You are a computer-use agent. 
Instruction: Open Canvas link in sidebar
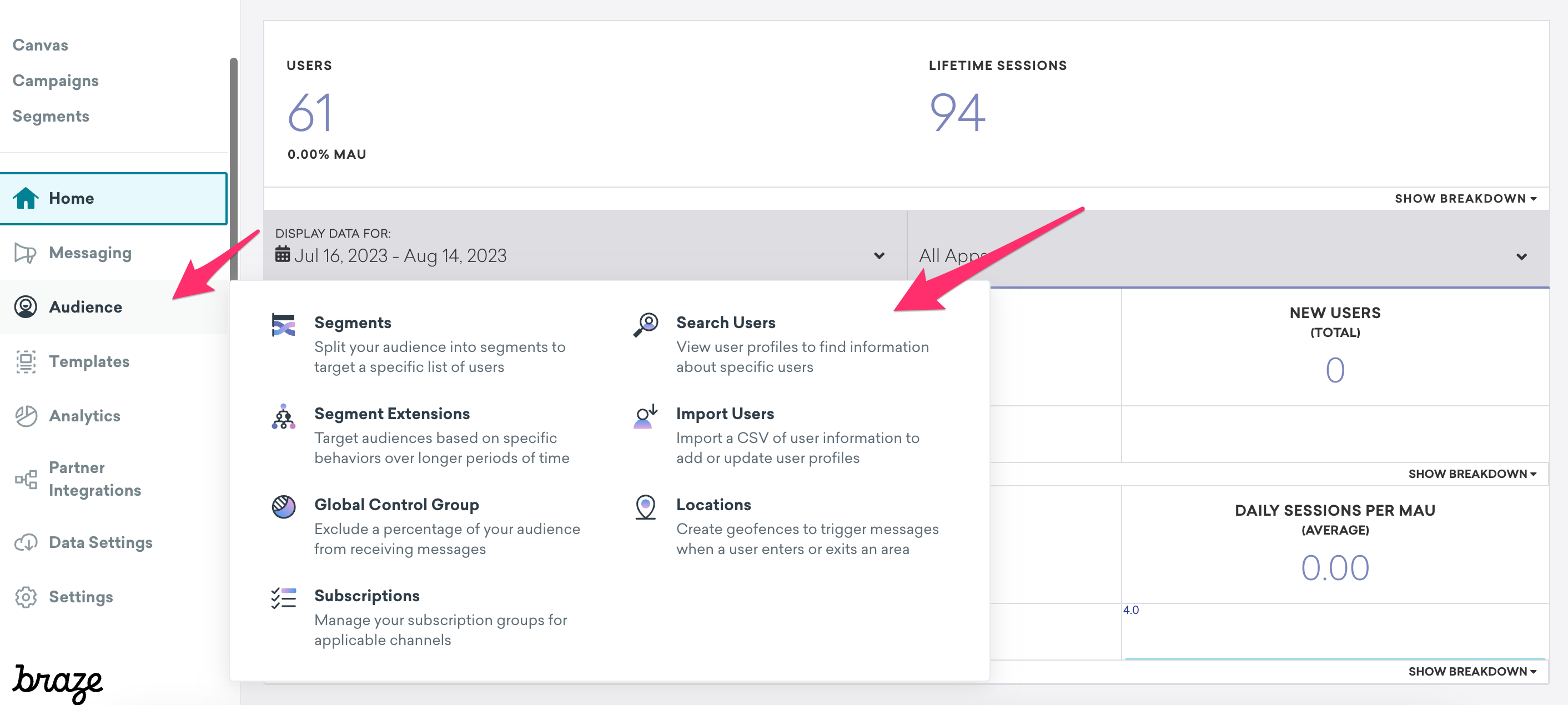(x=40, y=45)
